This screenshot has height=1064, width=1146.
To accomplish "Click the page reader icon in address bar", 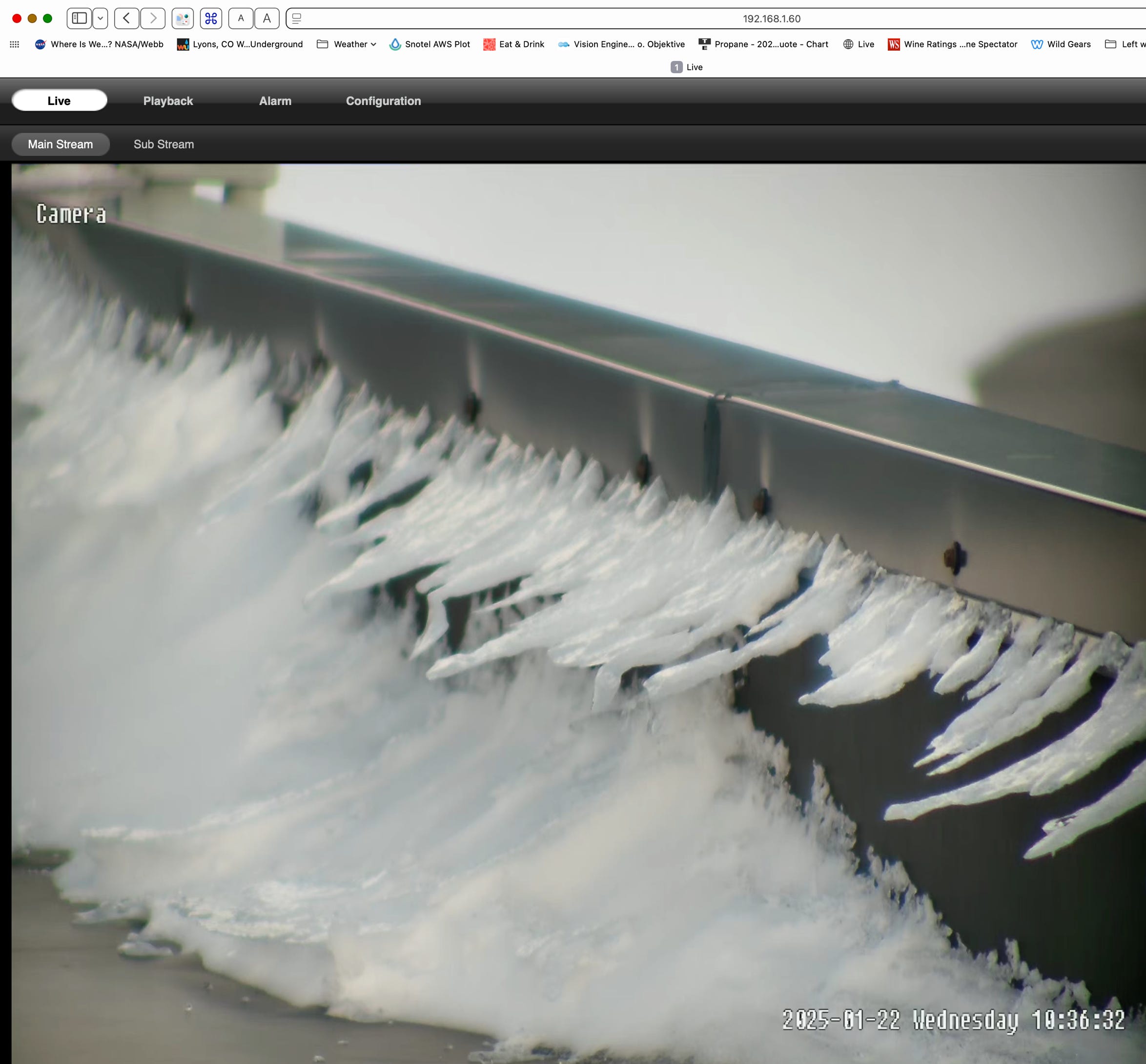I will [x=297, y=19].
